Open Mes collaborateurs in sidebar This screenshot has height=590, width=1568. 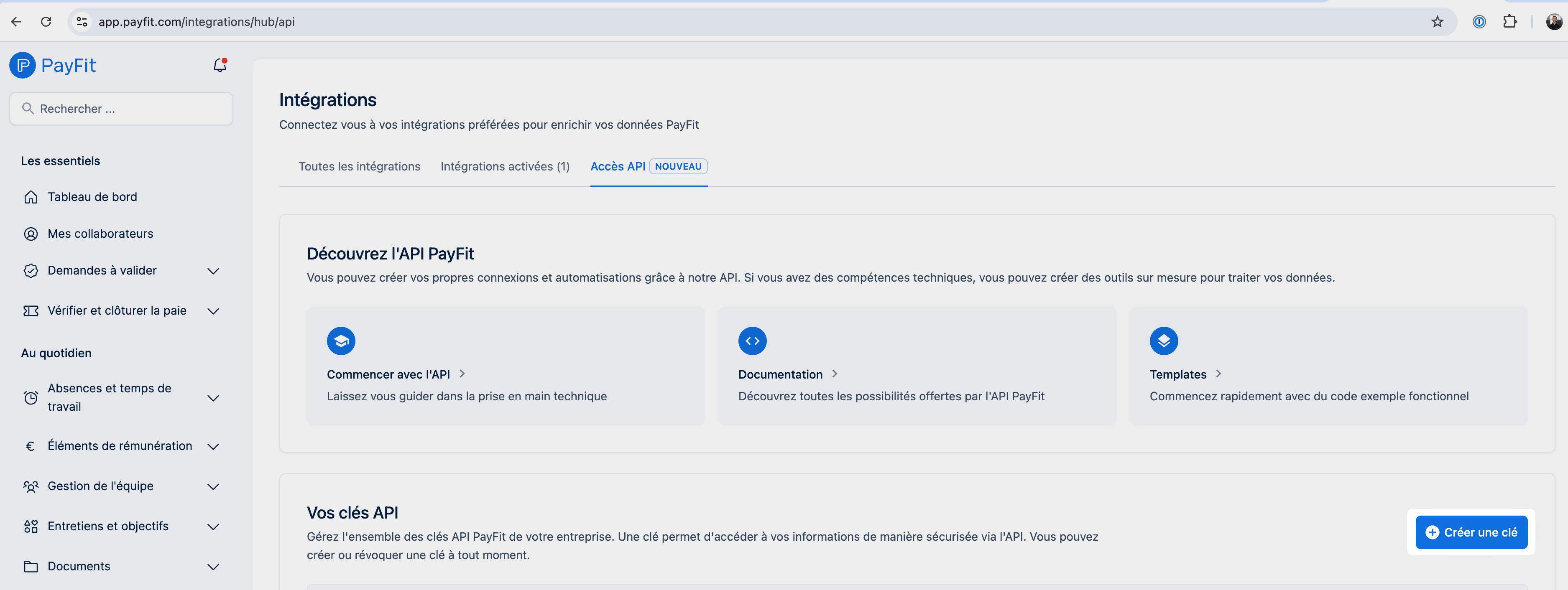tap(100, 234)
